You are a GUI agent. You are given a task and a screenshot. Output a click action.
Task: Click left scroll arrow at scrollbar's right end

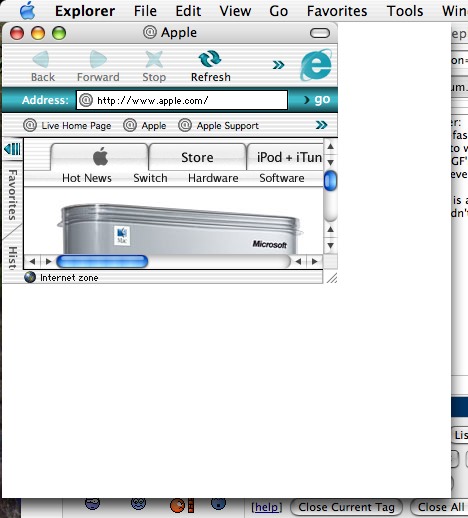pyautogui.click(x=298, y=262)
